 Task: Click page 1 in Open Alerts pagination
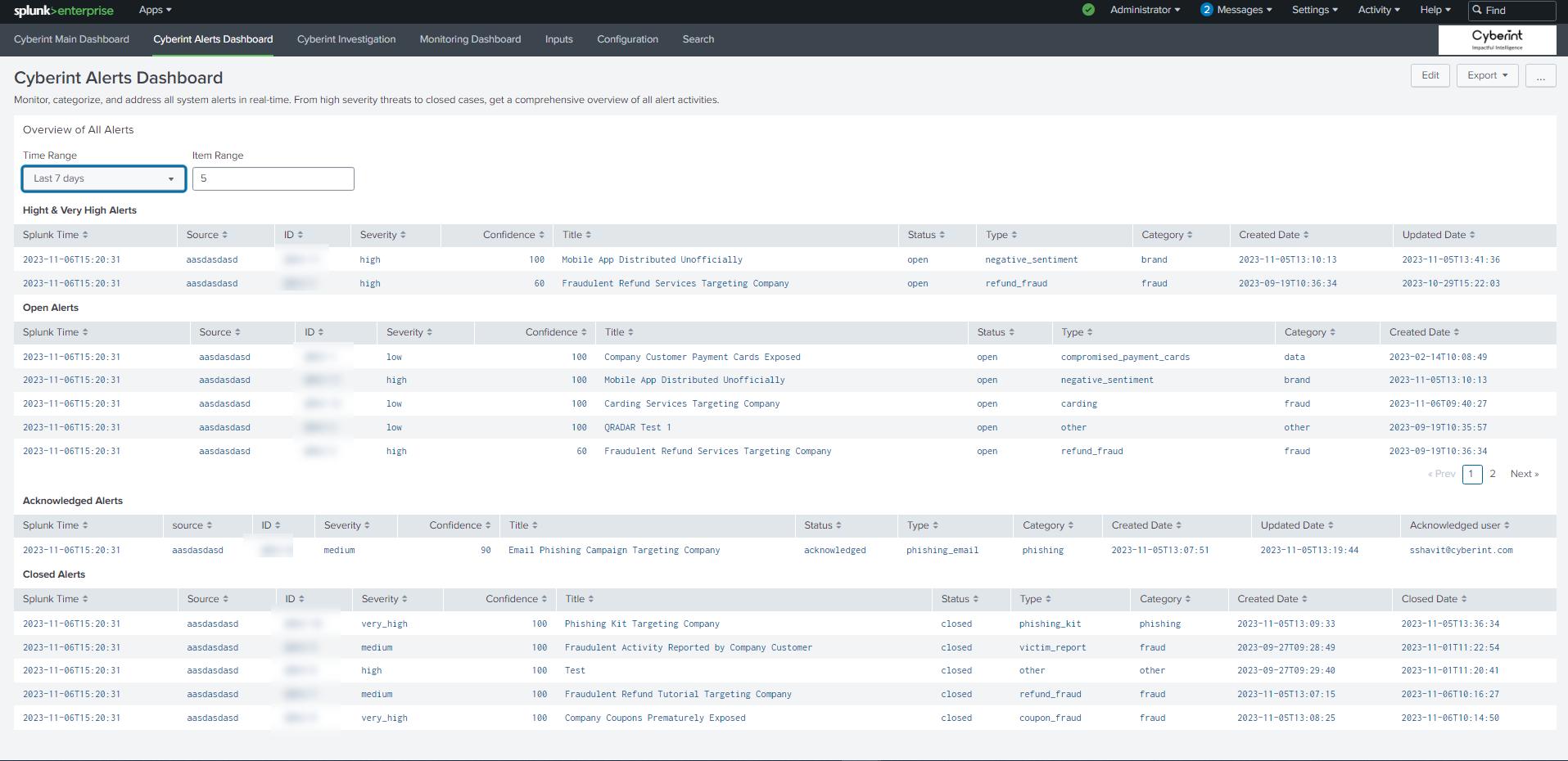(x=1471, y=474)
